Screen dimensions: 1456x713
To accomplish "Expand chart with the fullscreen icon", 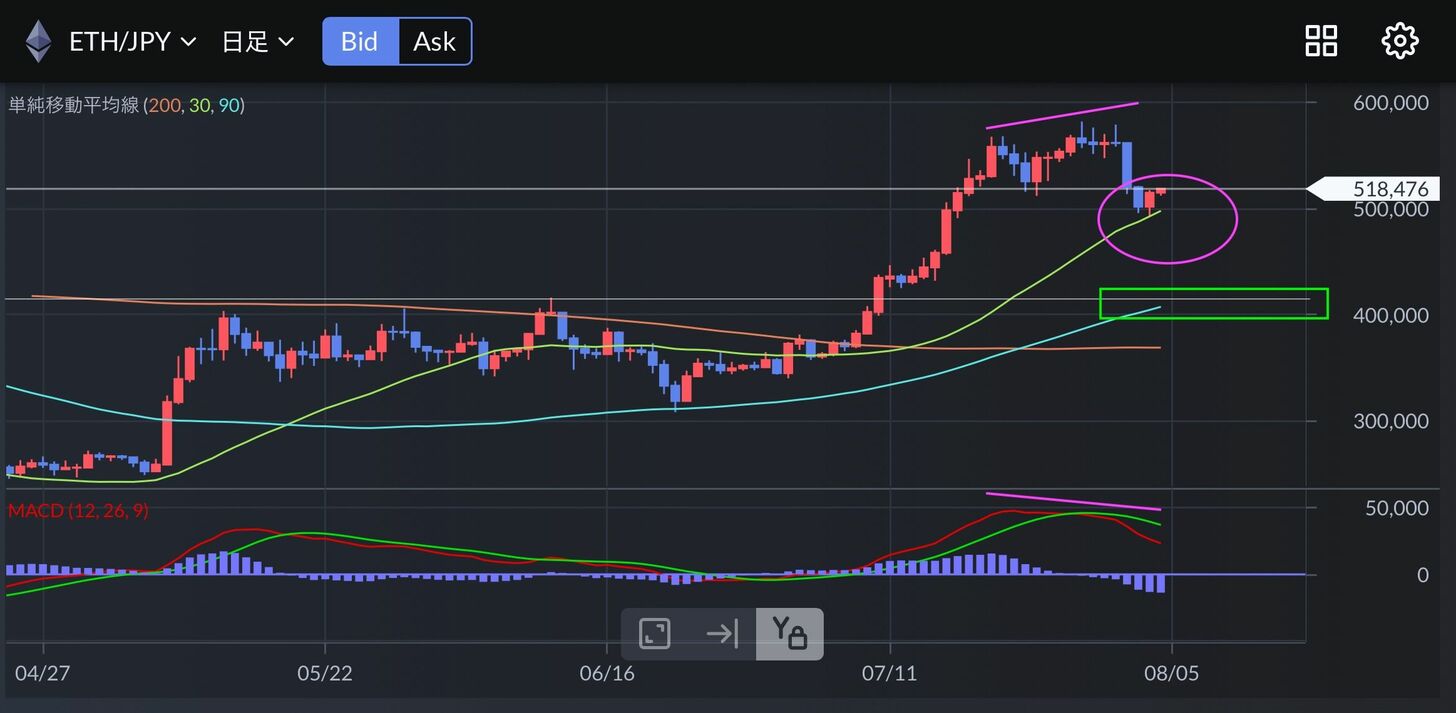I will 655,634.
